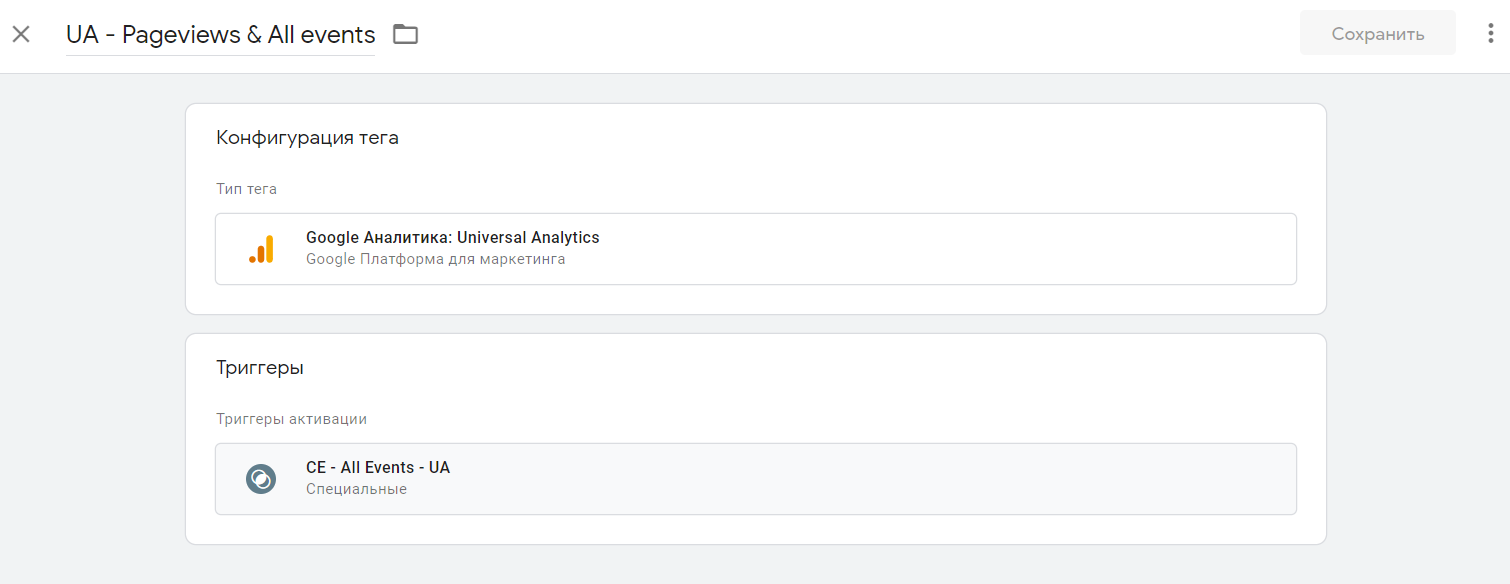The width and height of the screenshot is (1510, 584).
Task: Select 'Google Аналитика: Universal Analytics' tag type title
Action: coord(452,238)
